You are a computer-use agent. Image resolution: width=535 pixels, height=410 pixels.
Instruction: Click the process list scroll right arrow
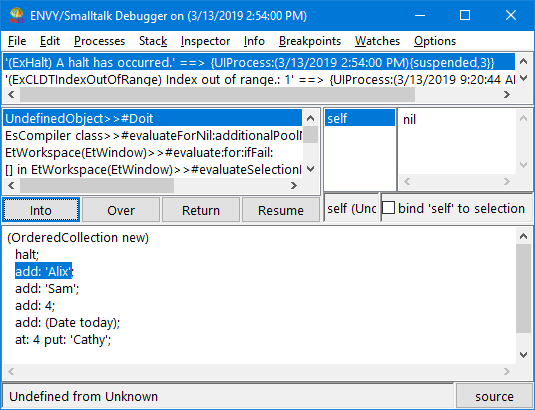(507, 94)
